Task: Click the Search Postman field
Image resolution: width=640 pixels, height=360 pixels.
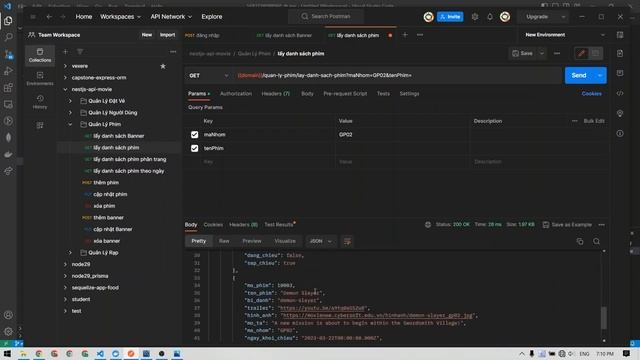Action: pyautogui.click(x=326, y=16)
